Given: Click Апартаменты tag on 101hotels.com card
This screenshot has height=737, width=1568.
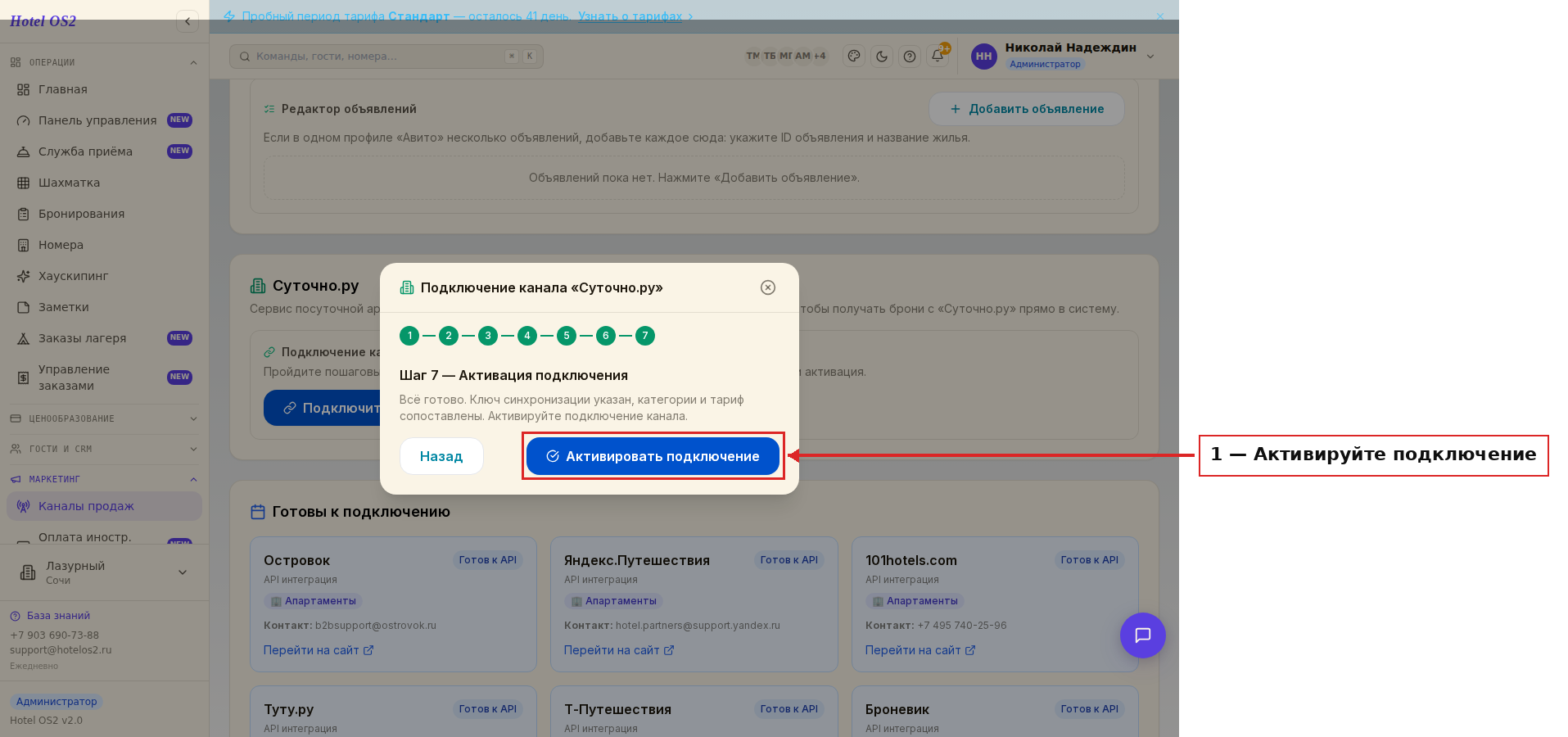Looking at the screenshot, I should 915,601.
